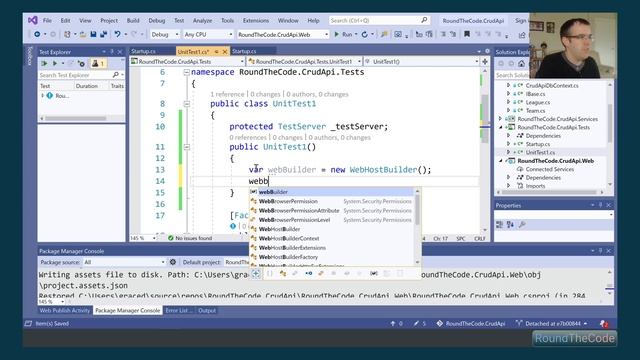Switch to the Output tab
The height and width of the screenshot is (360, 640).
207,310
